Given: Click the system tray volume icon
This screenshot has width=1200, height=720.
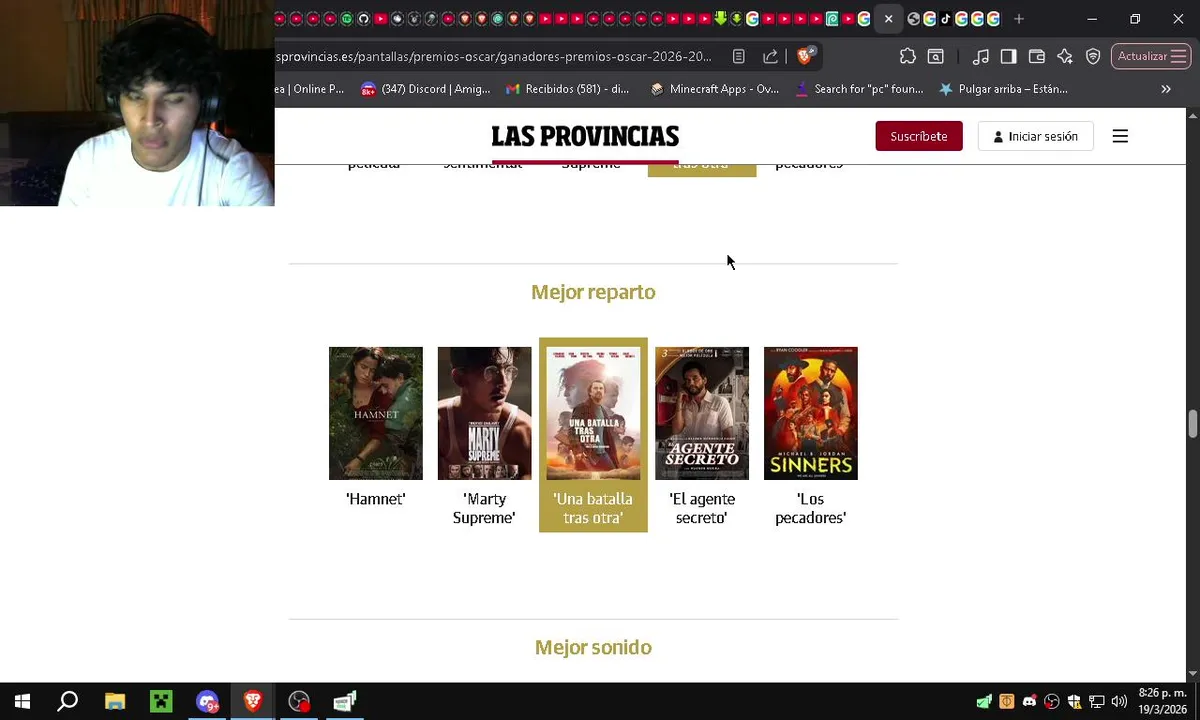Looking at the screenshot, I should pos(1119,702).
